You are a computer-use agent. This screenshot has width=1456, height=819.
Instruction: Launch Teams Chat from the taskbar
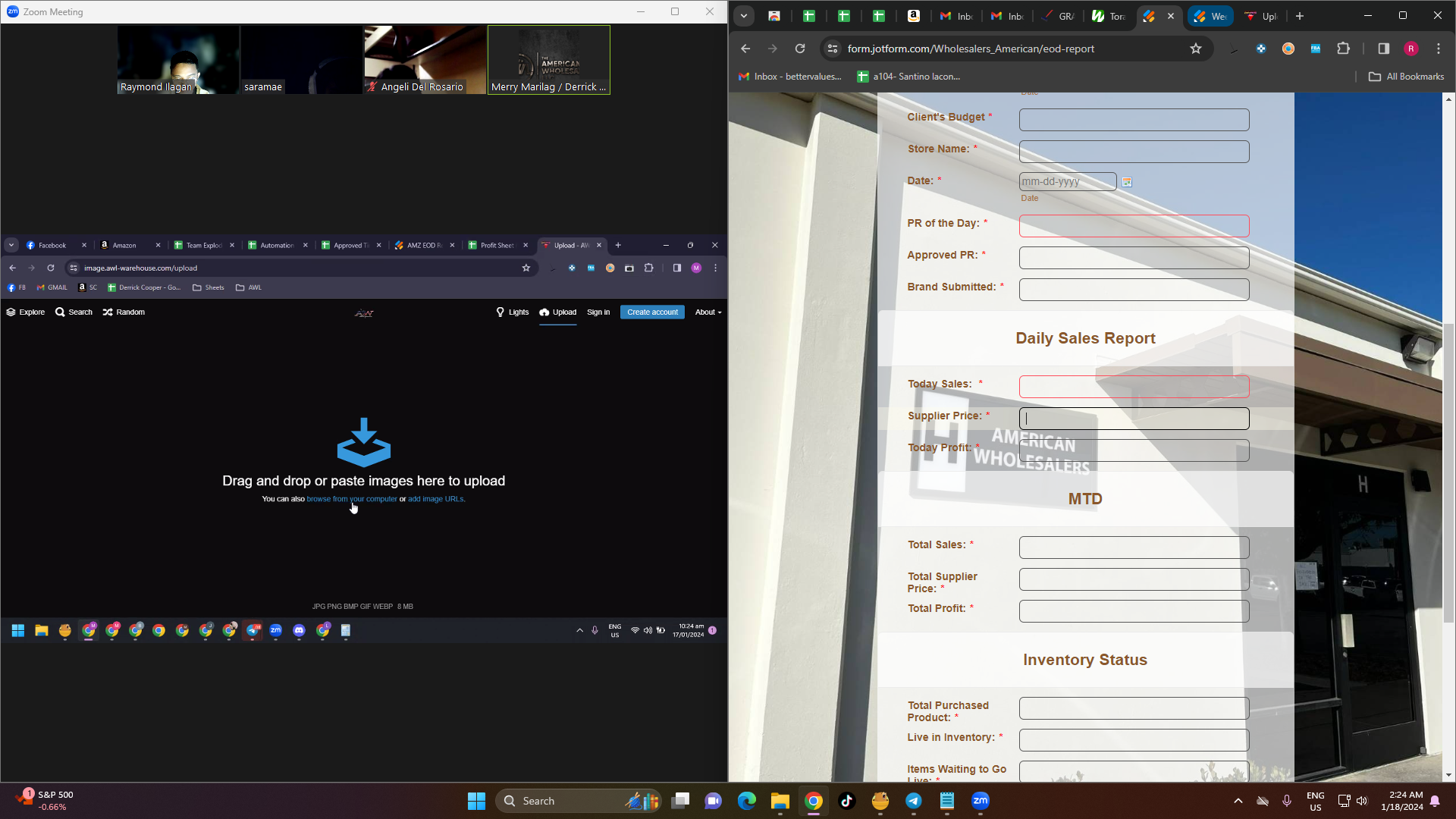pos(714,801)
